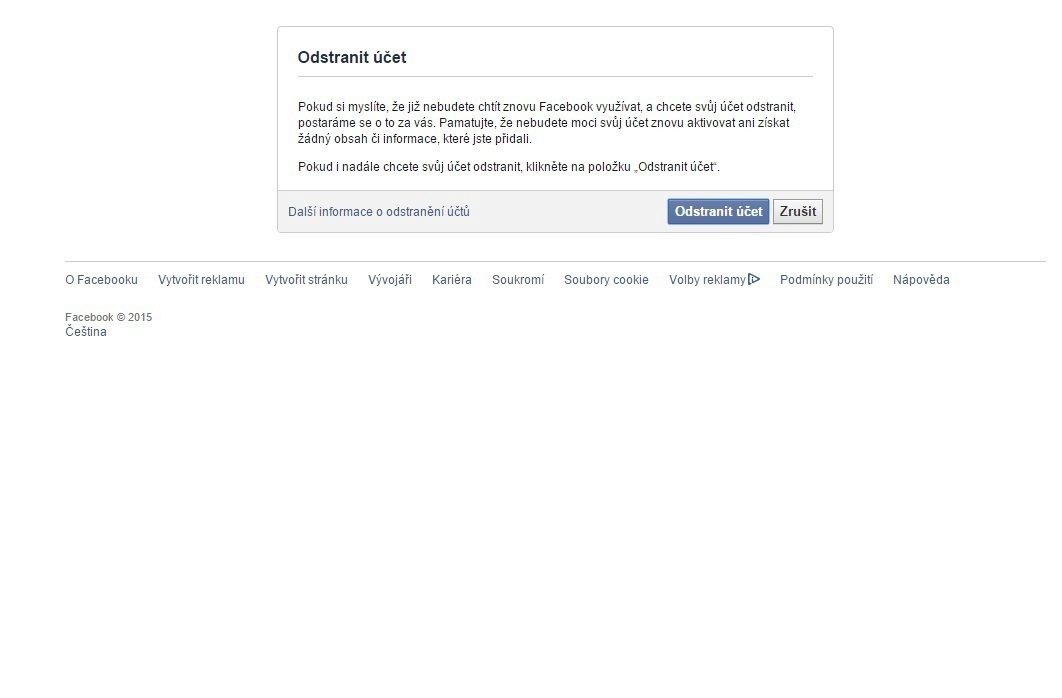
Task: Select the Soubory cookie link
Action: point(606,280)
